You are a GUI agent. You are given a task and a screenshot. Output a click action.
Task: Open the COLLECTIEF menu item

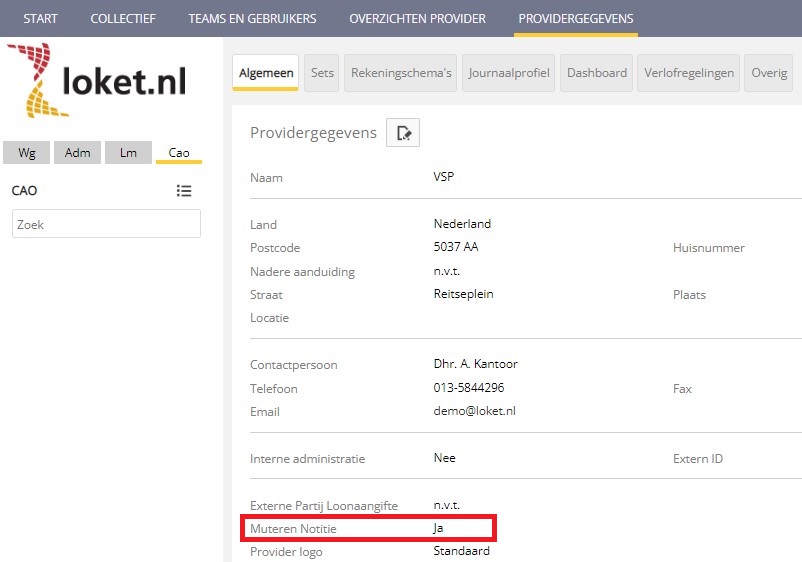point(123,18)
